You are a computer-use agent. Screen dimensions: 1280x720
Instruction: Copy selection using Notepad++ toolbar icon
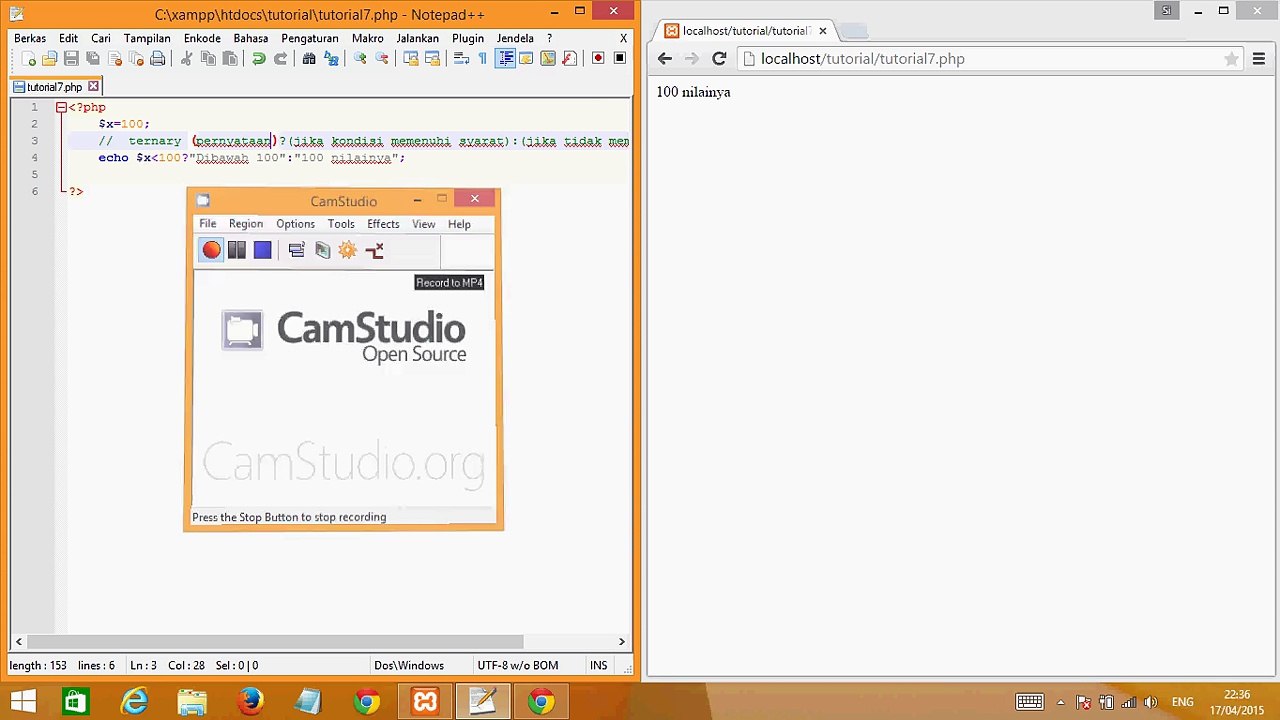tap(208, 59)
